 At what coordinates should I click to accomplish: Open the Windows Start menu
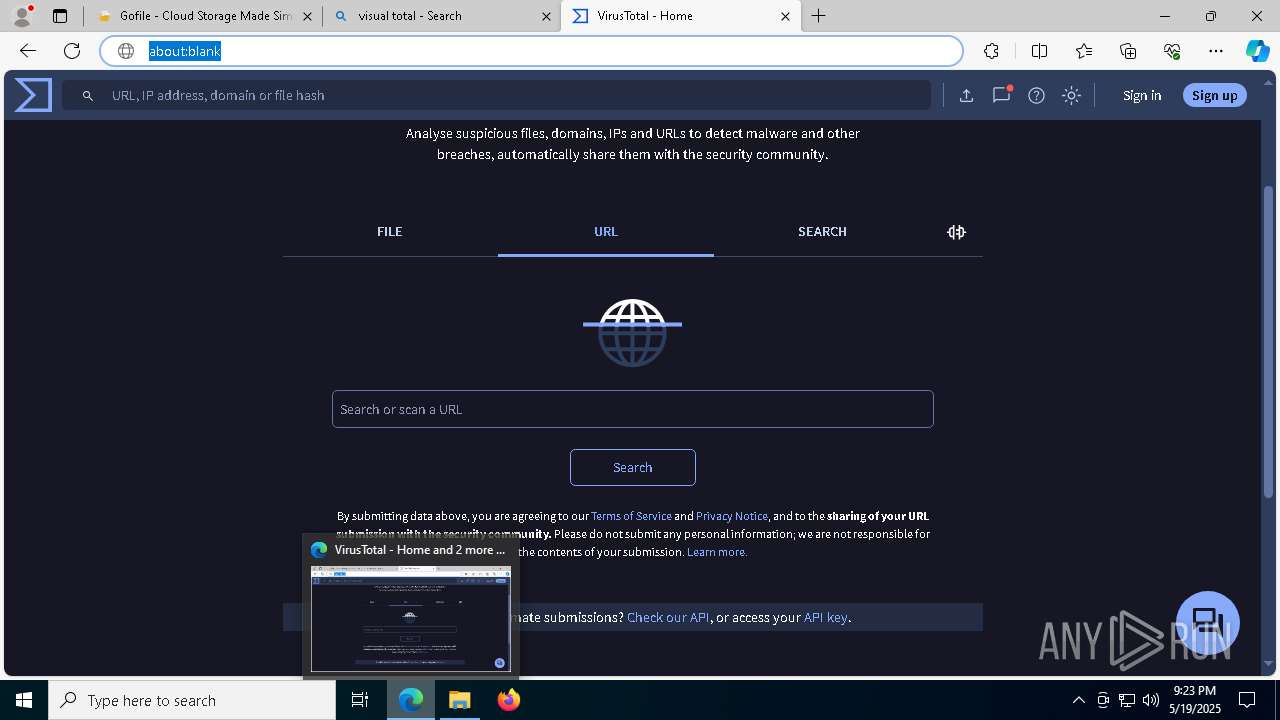(24, 700)
